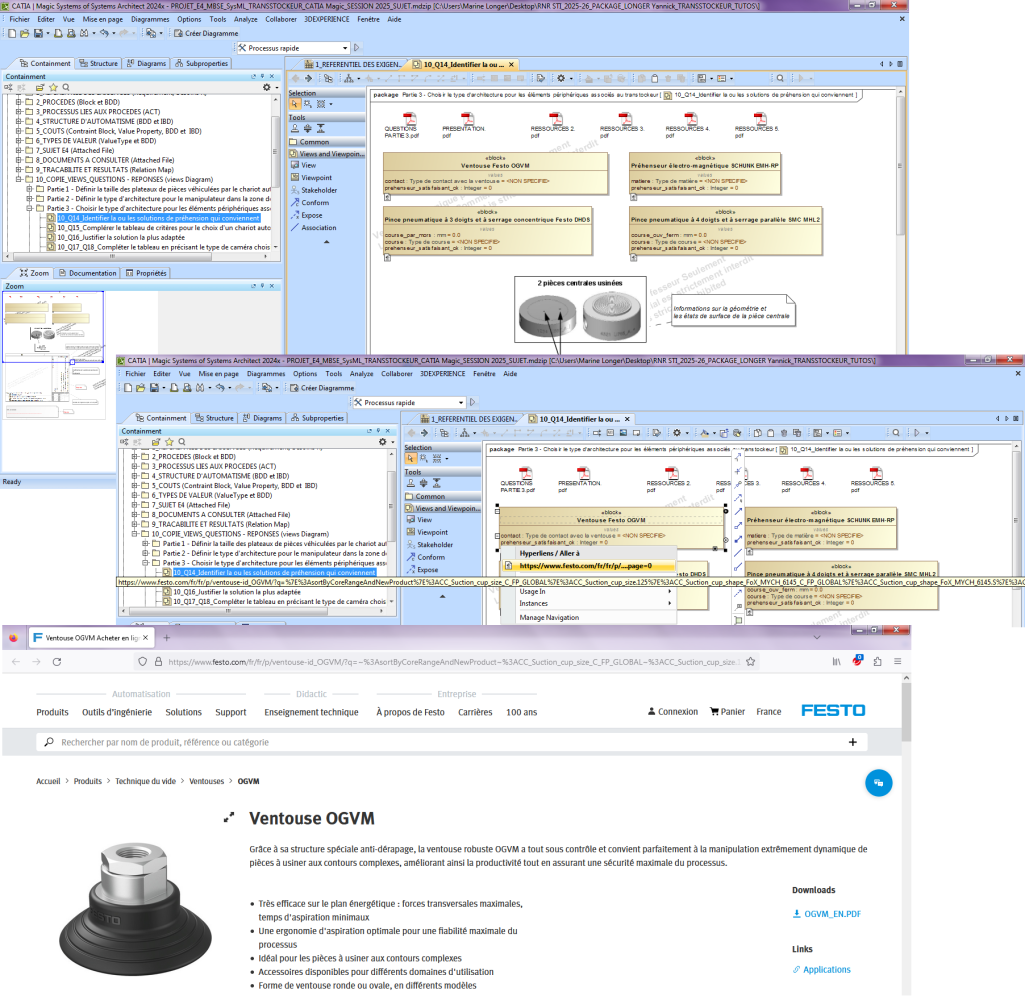Expand the Instances submenu in the context menu

click(594, 604)
